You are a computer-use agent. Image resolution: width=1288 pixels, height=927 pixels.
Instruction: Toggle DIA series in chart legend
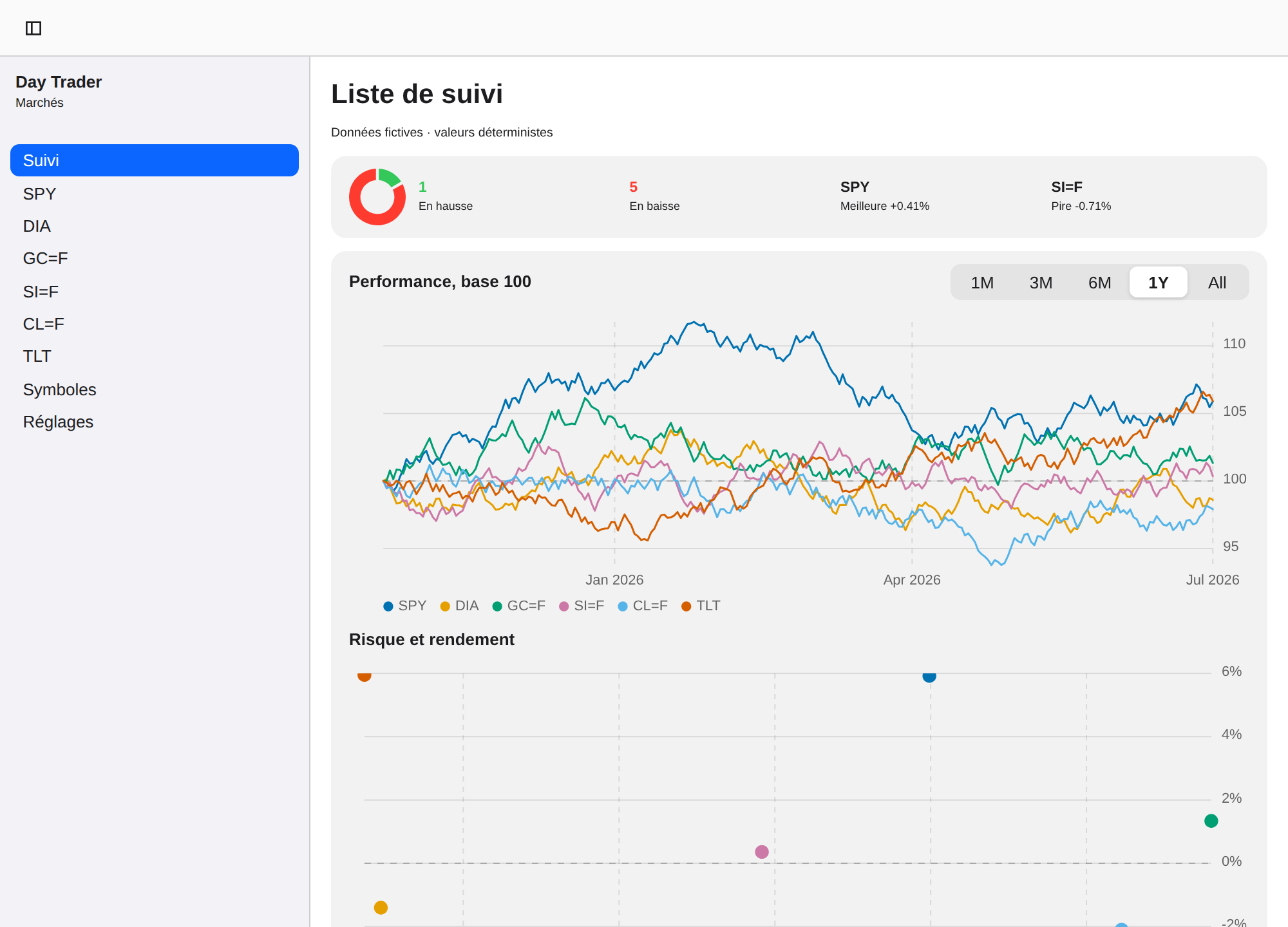(x=459, y=606)
